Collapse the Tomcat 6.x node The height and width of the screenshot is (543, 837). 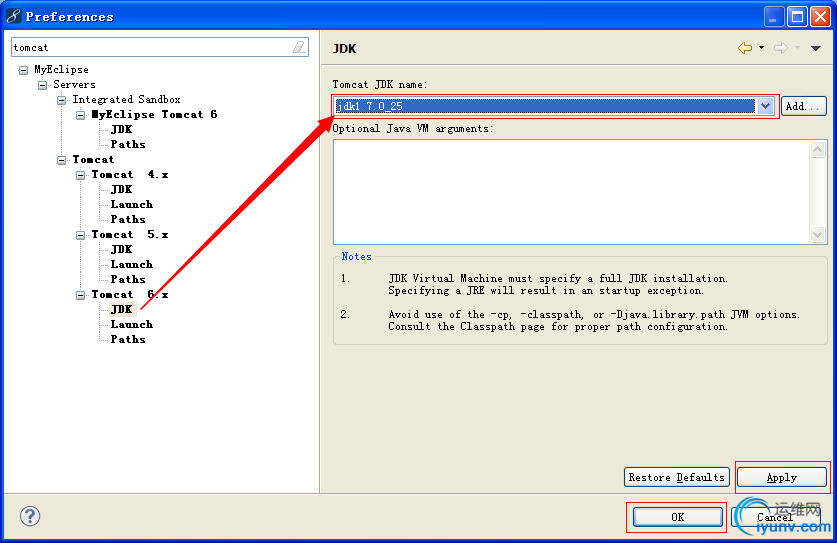point(81,295)
